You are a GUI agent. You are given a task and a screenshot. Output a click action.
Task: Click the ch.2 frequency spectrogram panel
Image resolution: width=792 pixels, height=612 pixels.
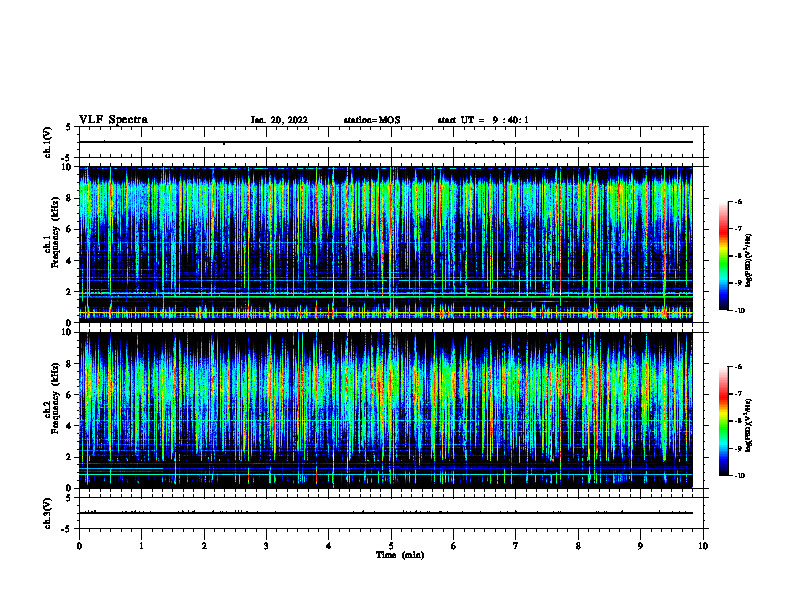click(386, 410)
